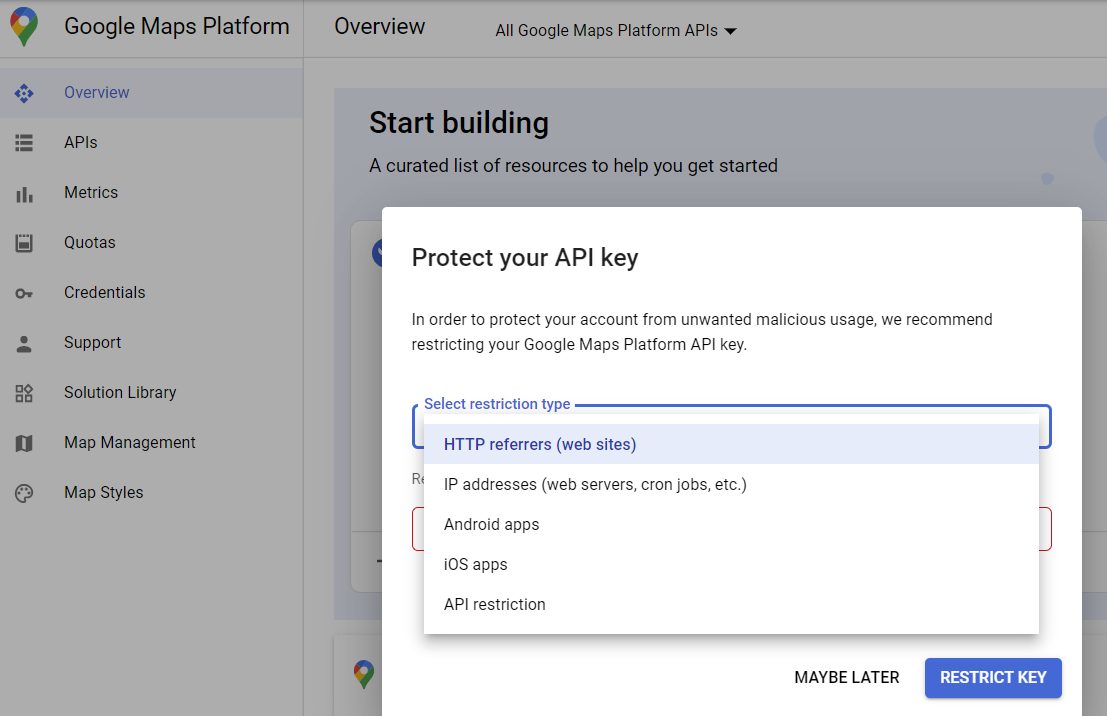Click the Google Maps Platform pin logo
This screenshot has height=716, width=1107.
[24, 27]
